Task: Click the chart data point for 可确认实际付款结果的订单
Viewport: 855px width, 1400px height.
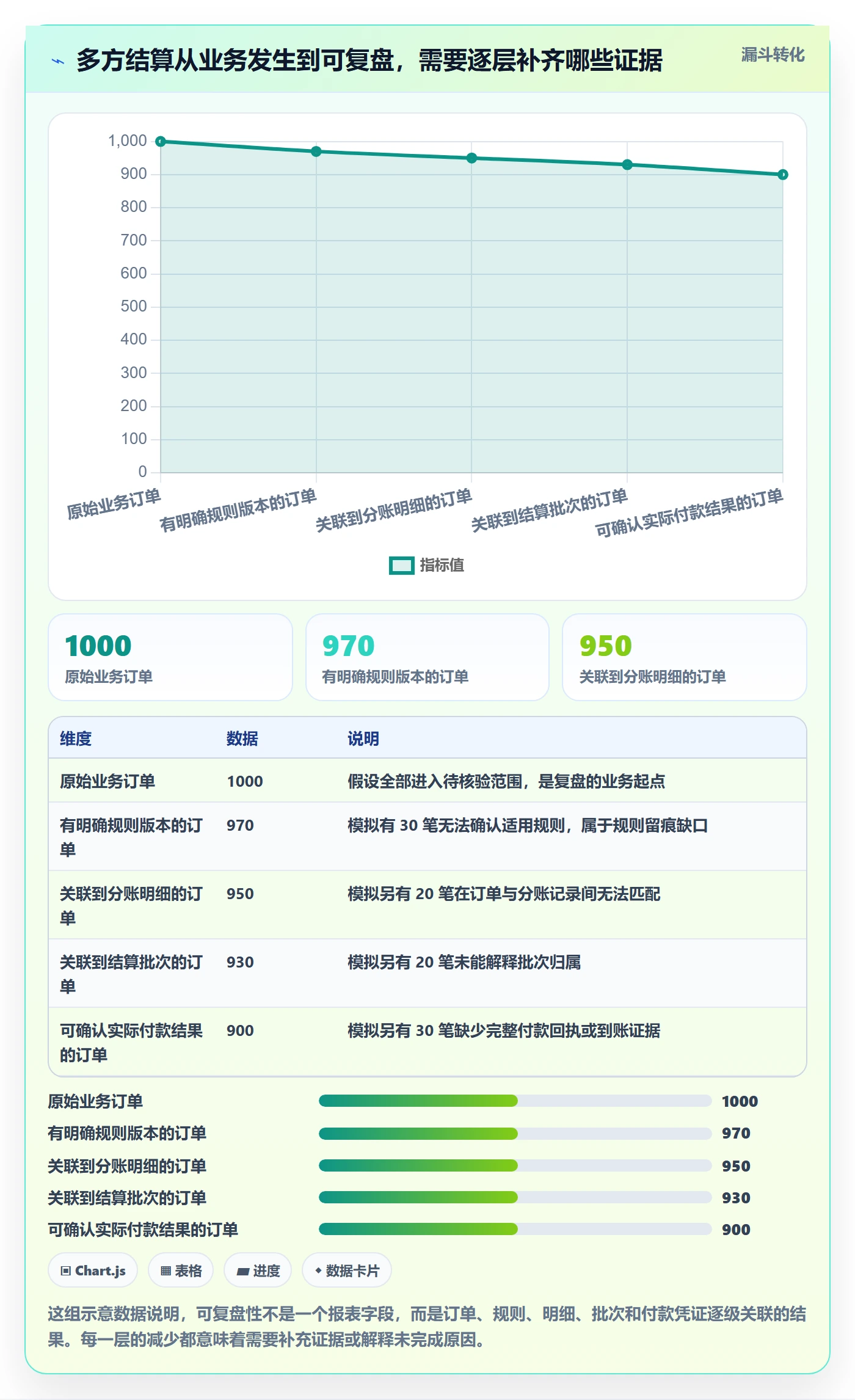Action: [783, 175]
